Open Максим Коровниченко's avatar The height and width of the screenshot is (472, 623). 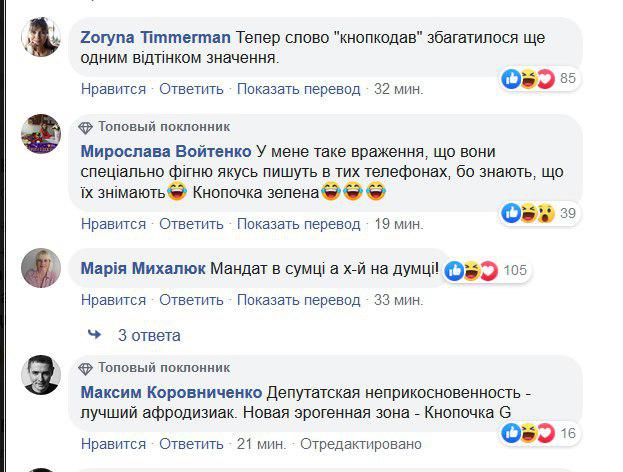40,376
